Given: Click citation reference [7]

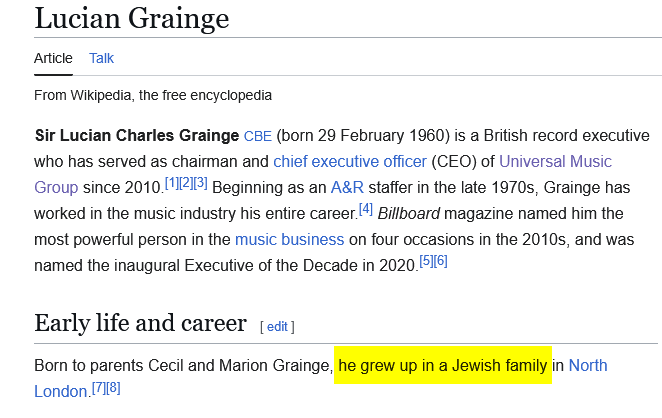Looking at the screenshot, I should tap(98, 386).
